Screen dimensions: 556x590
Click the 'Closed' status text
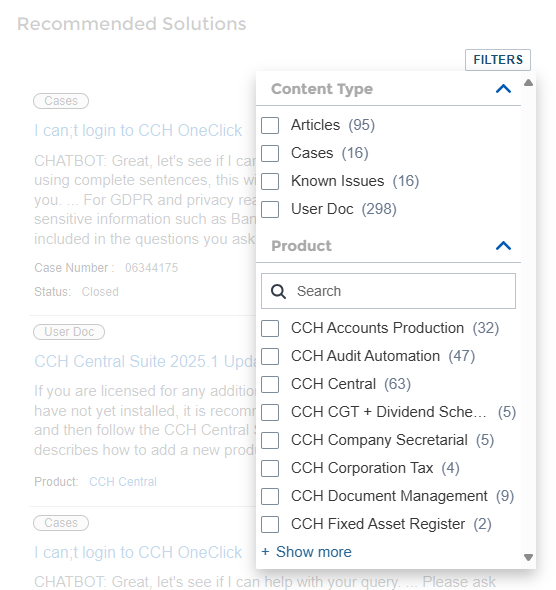[x=100, y=292]
